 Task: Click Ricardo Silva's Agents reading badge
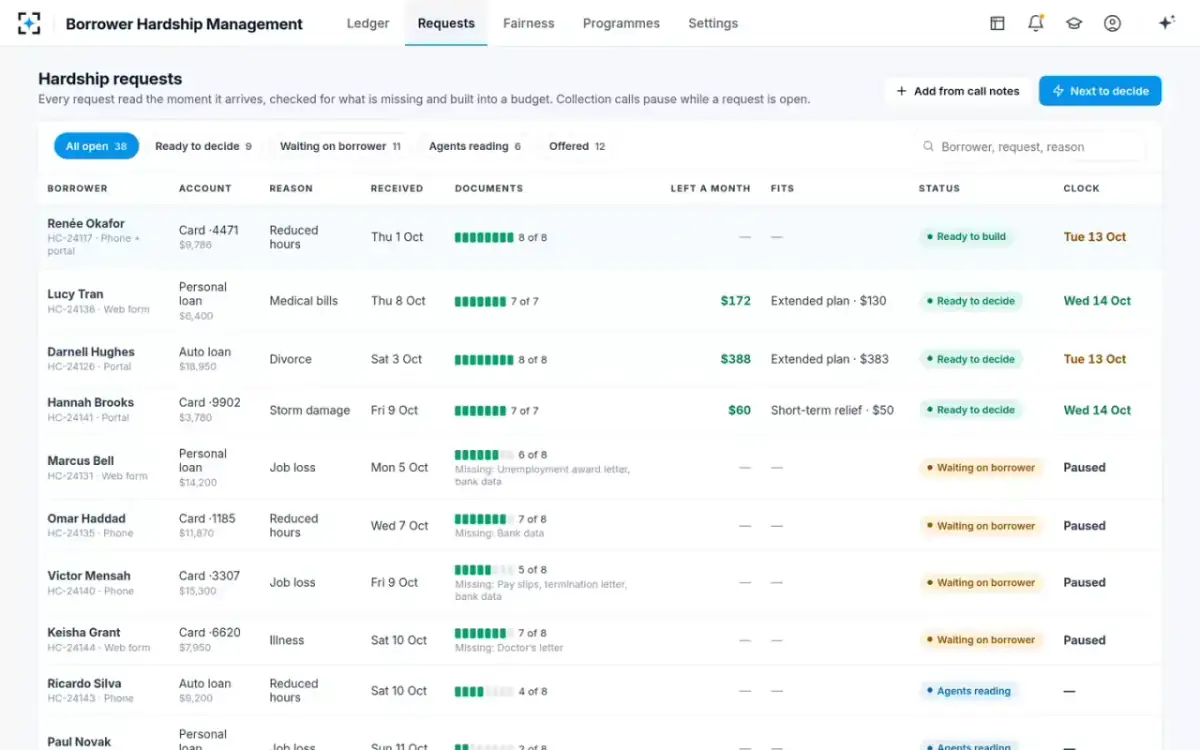point(968,691)
